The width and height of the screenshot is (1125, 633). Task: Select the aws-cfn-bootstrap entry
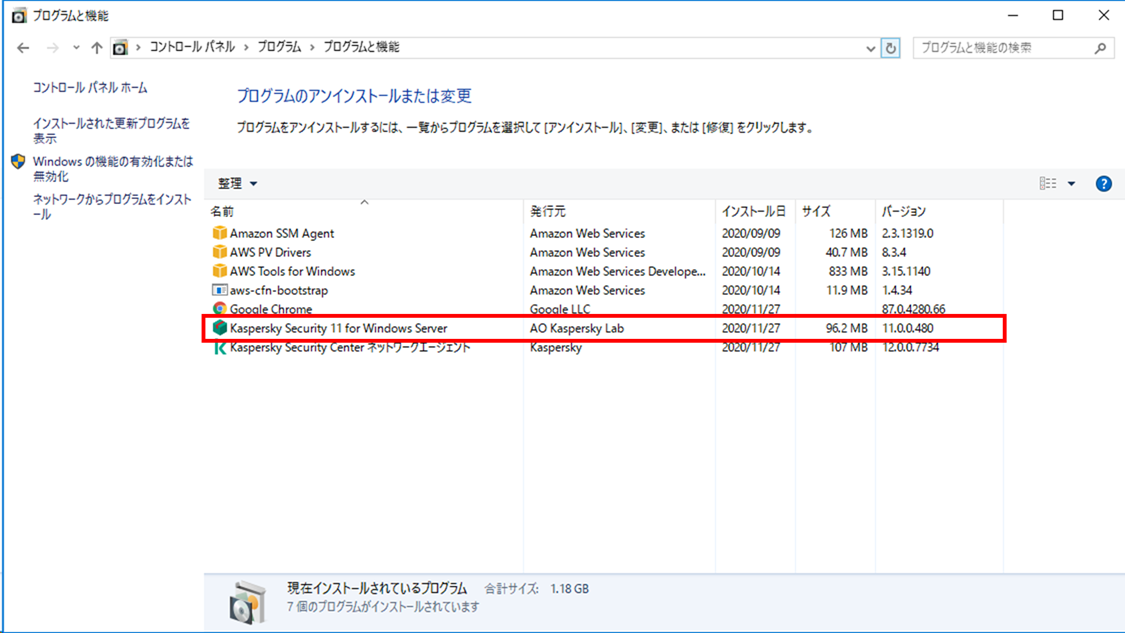click(278, 291)
